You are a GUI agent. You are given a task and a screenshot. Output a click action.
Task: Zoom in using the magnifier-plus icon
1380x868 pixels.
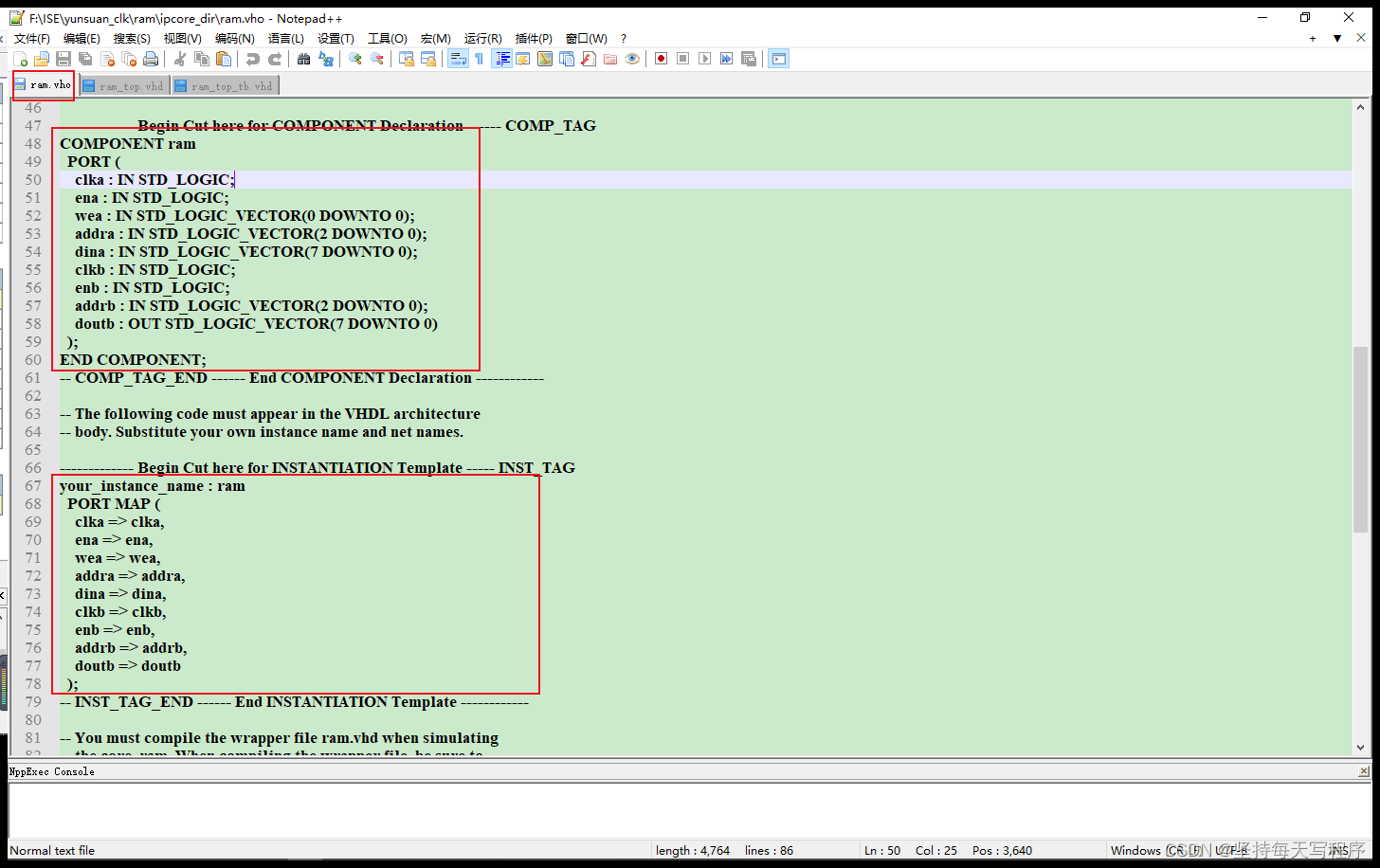pos(355,59)
